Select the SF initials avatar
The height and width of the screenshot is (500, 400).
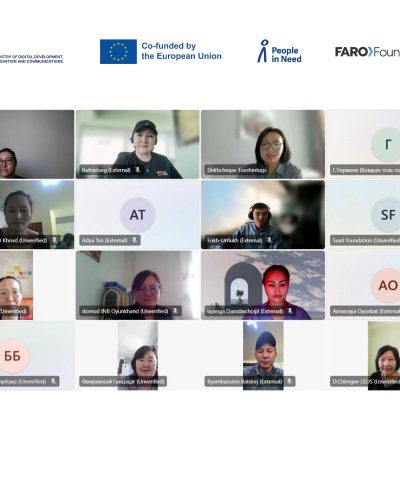pyautogui.click(x=388, y=215)
